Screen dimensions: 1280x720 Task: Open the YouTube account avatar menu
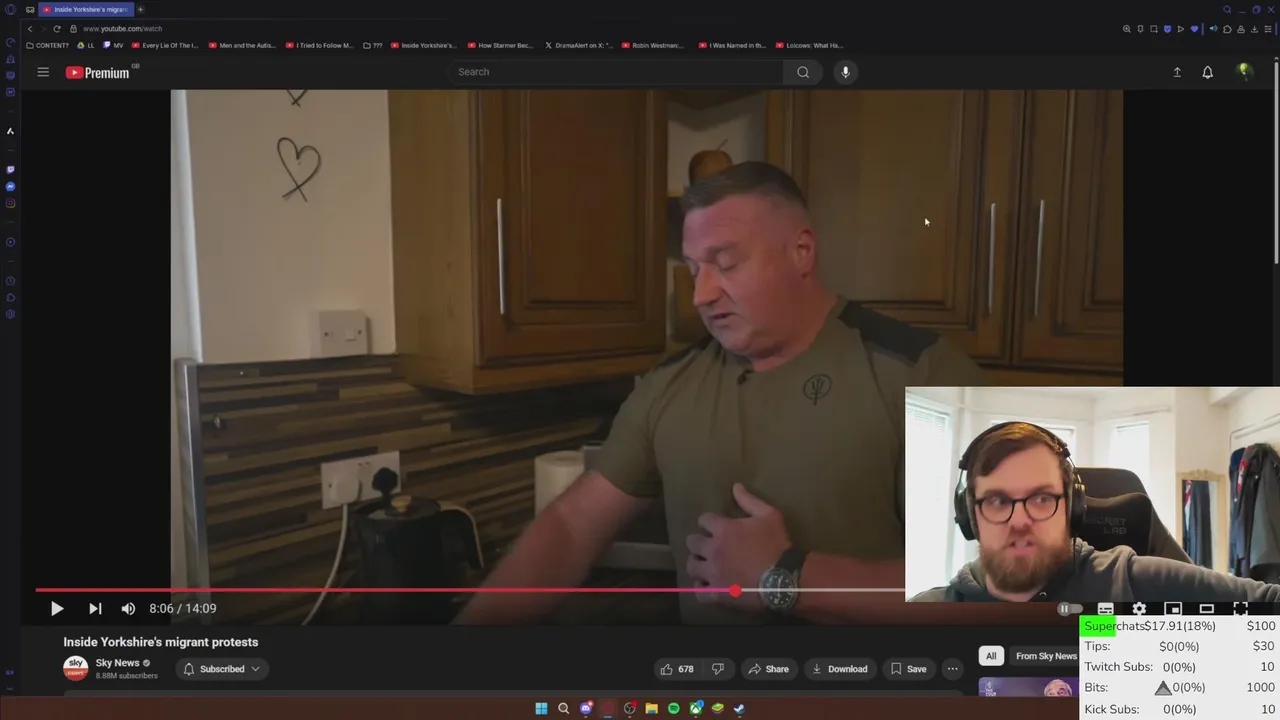point(1244,71)
